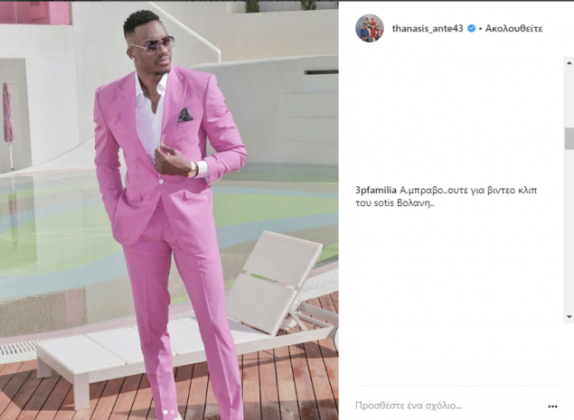Click the comment line του sotis Βολανη

pos(395,203)
